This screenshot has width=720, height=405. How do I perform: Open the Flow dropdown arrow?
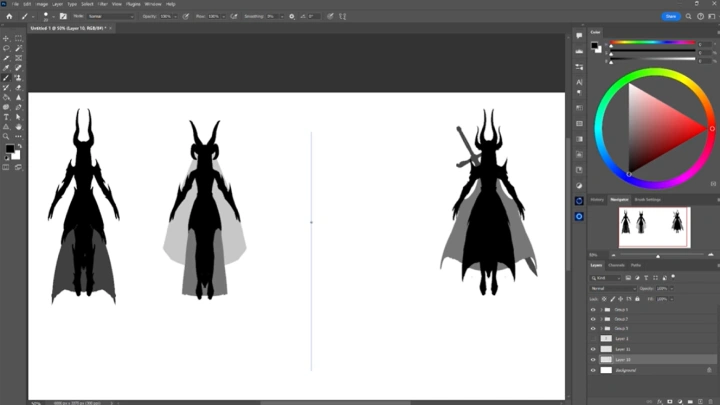(224, 17)
